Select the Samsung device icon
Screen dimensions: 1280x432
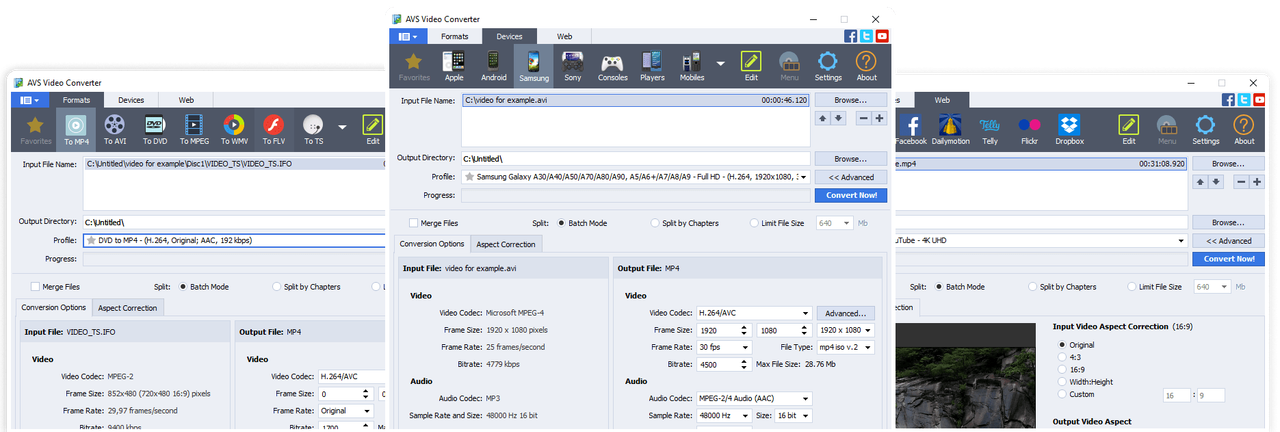click(533, 65)
